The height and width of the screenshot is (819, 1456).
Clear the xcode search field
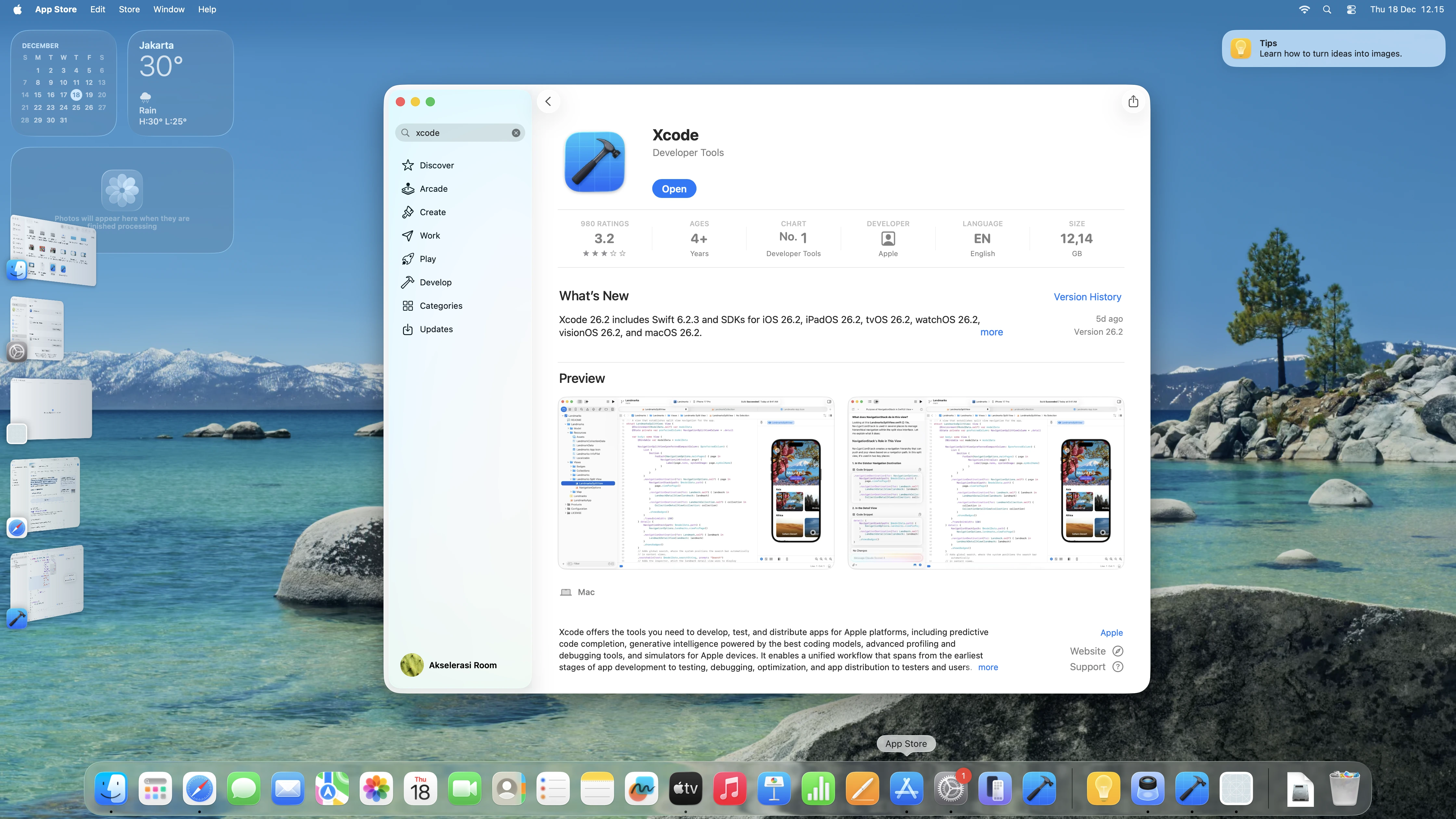point(515,133)
